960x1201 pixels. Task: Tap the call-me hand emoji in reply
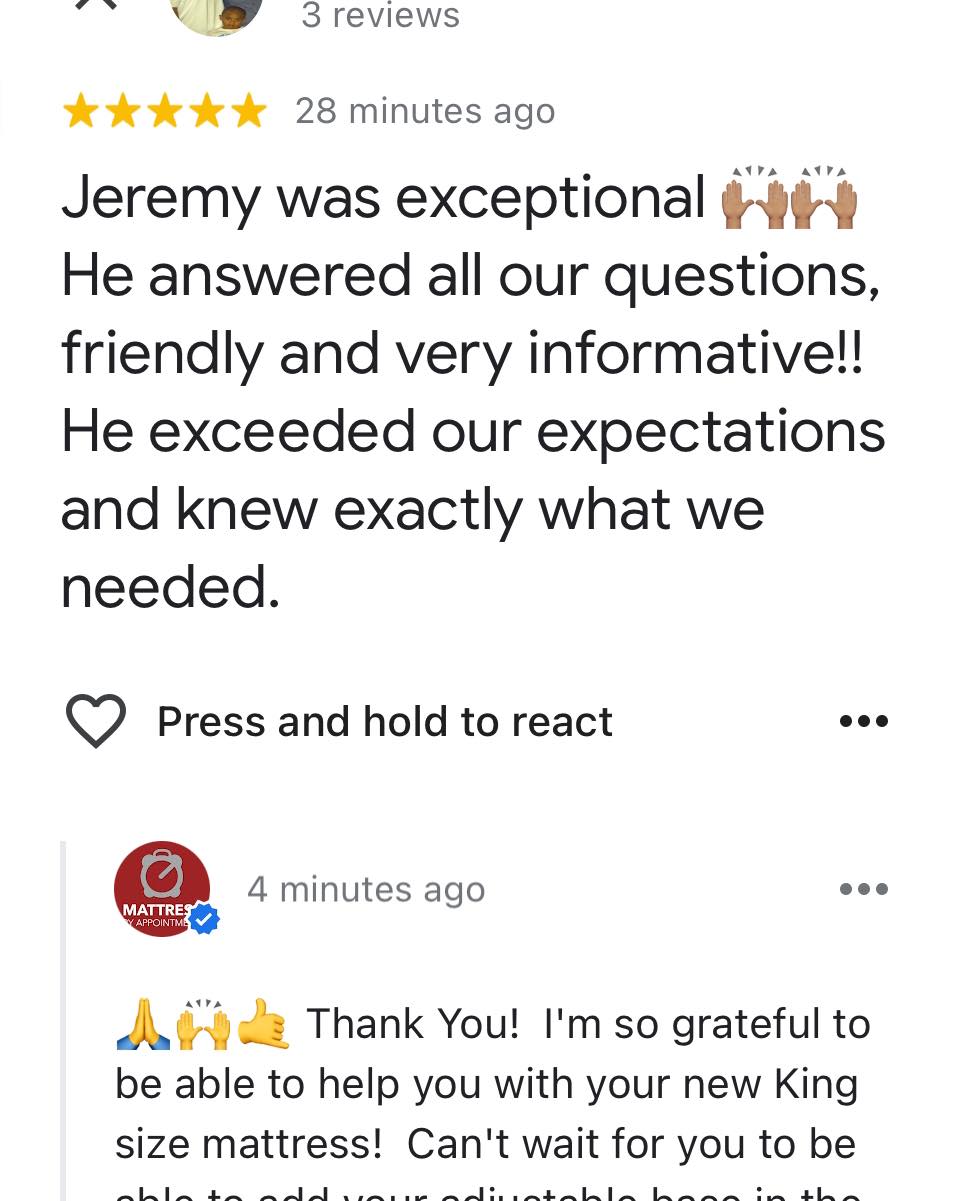(x=264, y=1024)
